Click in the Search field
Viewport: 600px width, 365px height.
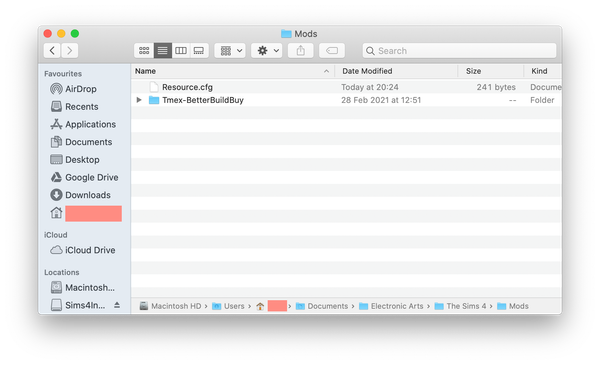(459, 51)
